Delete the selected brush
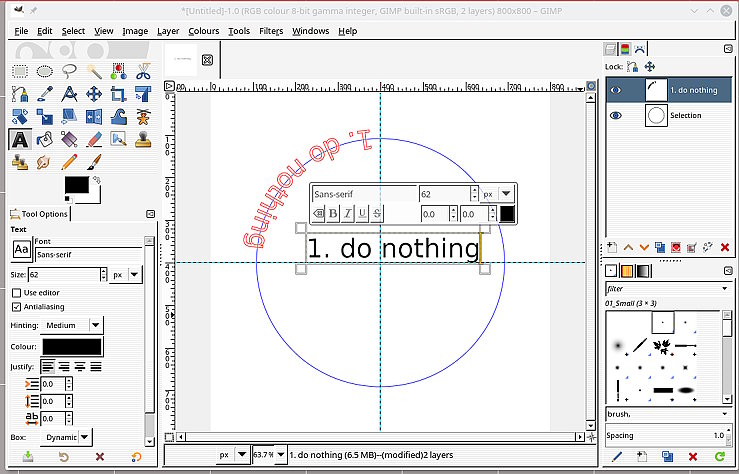Screen dimensions: 739x474 pyautogui.click(x=693, y=456)
